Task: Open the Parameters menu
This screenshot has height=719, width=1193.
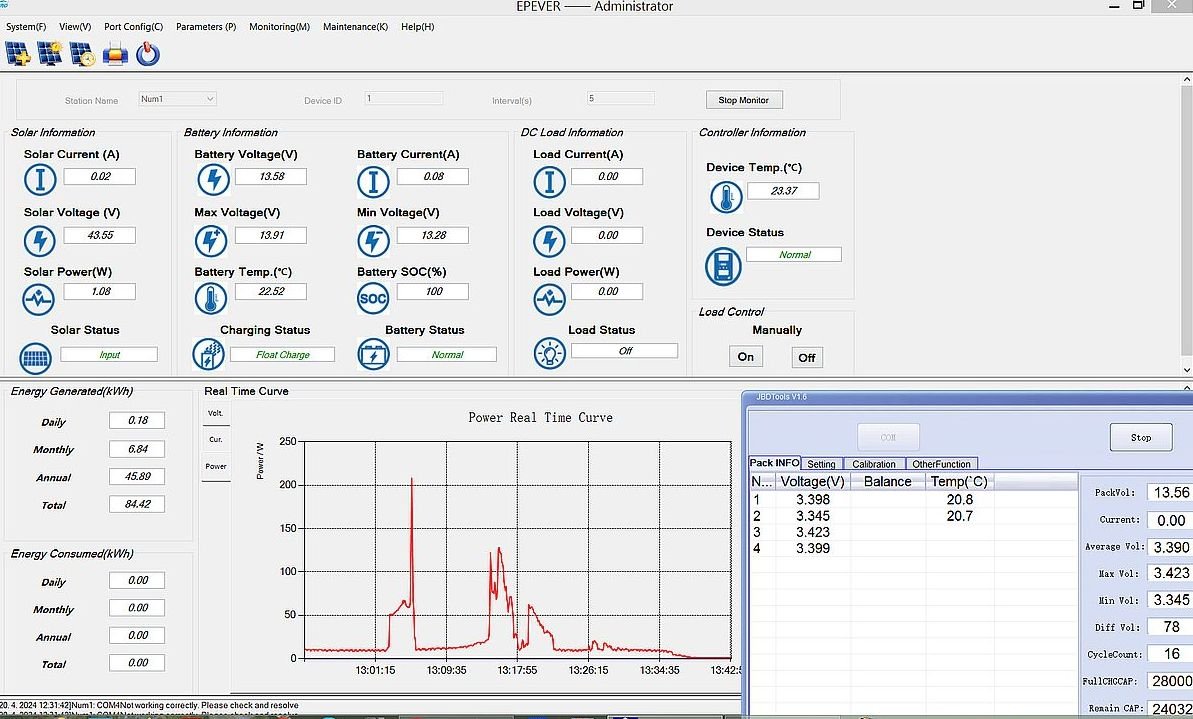Action: point(206,27)
